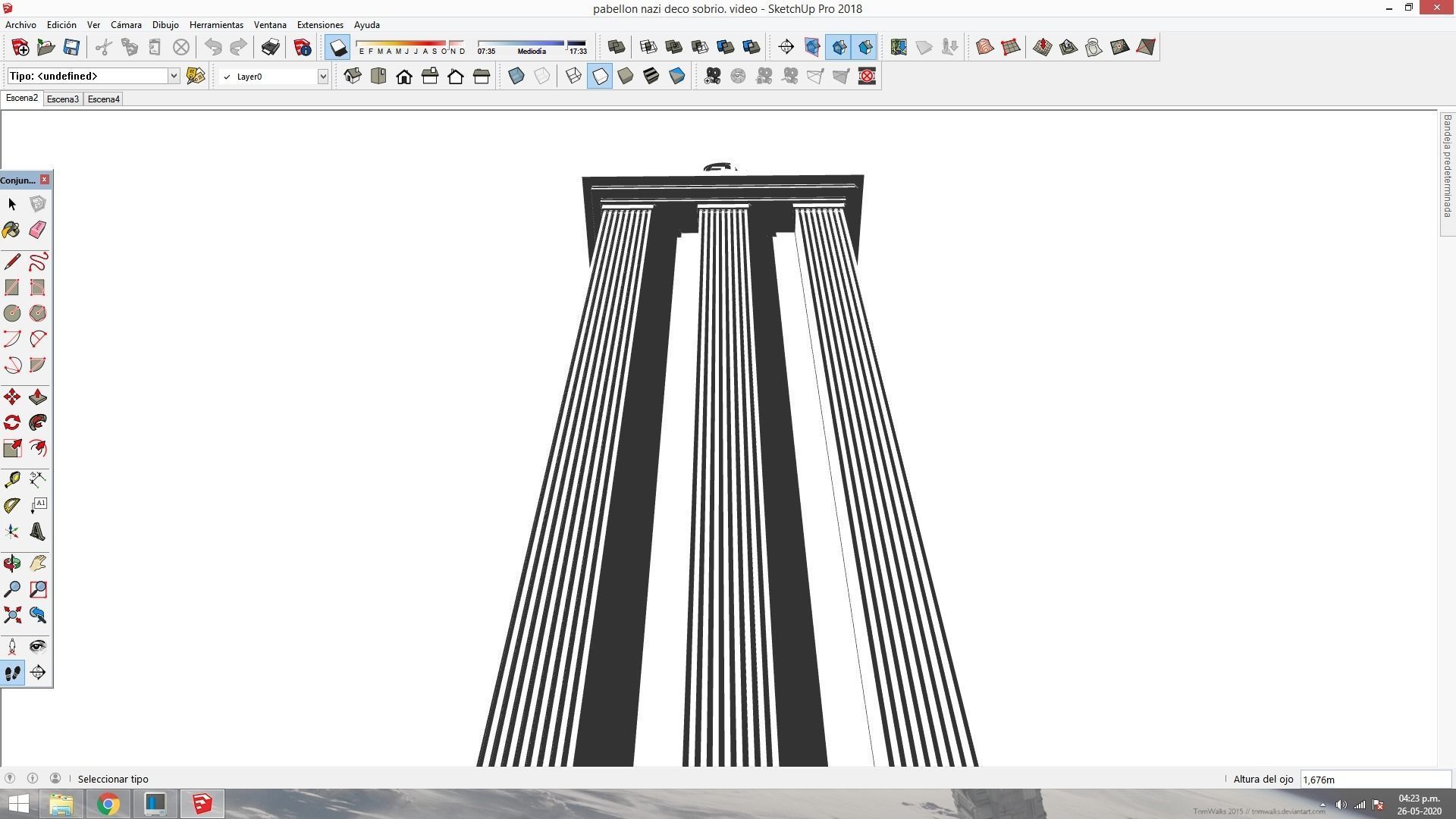Expand Bandeja predeterminada side tray
This screenshot has height=819, width=1456.
coord(1447,167)
